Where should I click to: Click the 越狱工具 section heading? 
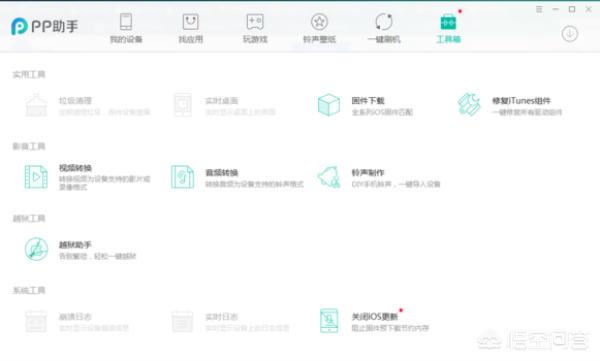point(29,218)
